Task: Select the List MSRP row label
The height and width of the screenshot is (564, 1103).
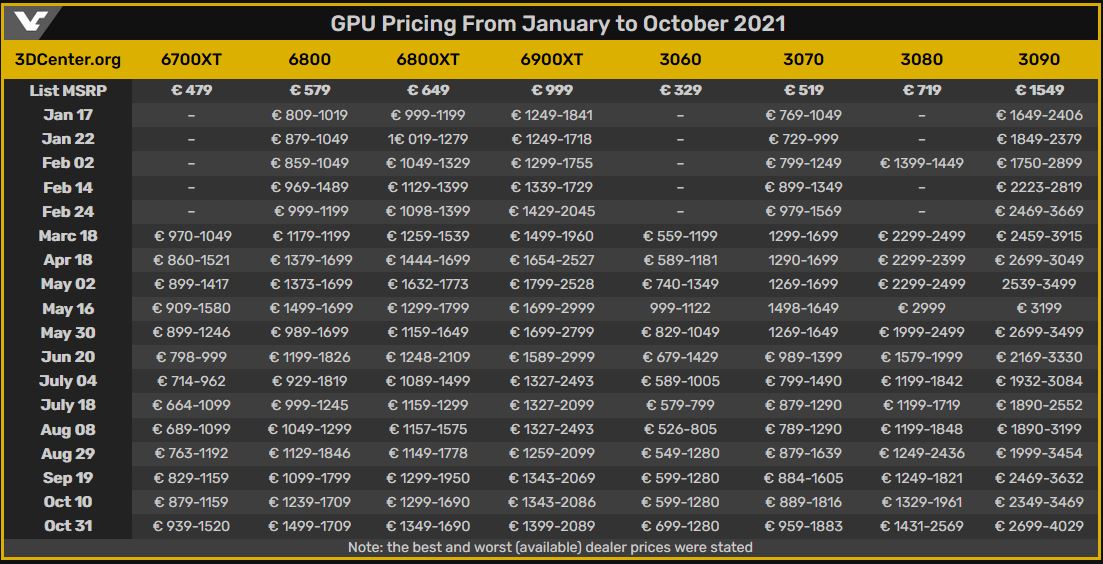Action: click(68, 90)
